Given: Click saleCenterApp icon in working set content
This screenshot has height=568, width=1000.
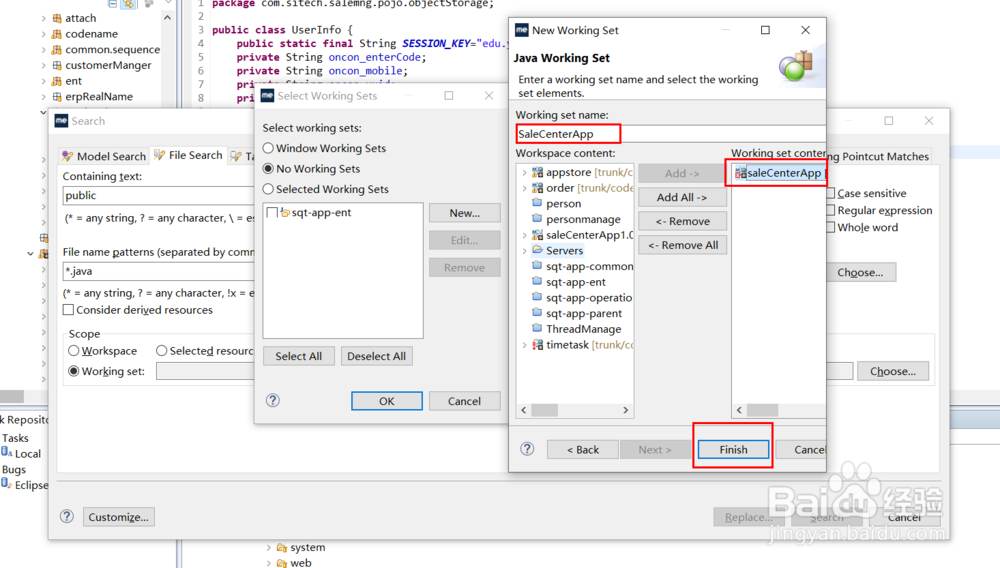Looking at the screenshot, I should pos(740,173).
